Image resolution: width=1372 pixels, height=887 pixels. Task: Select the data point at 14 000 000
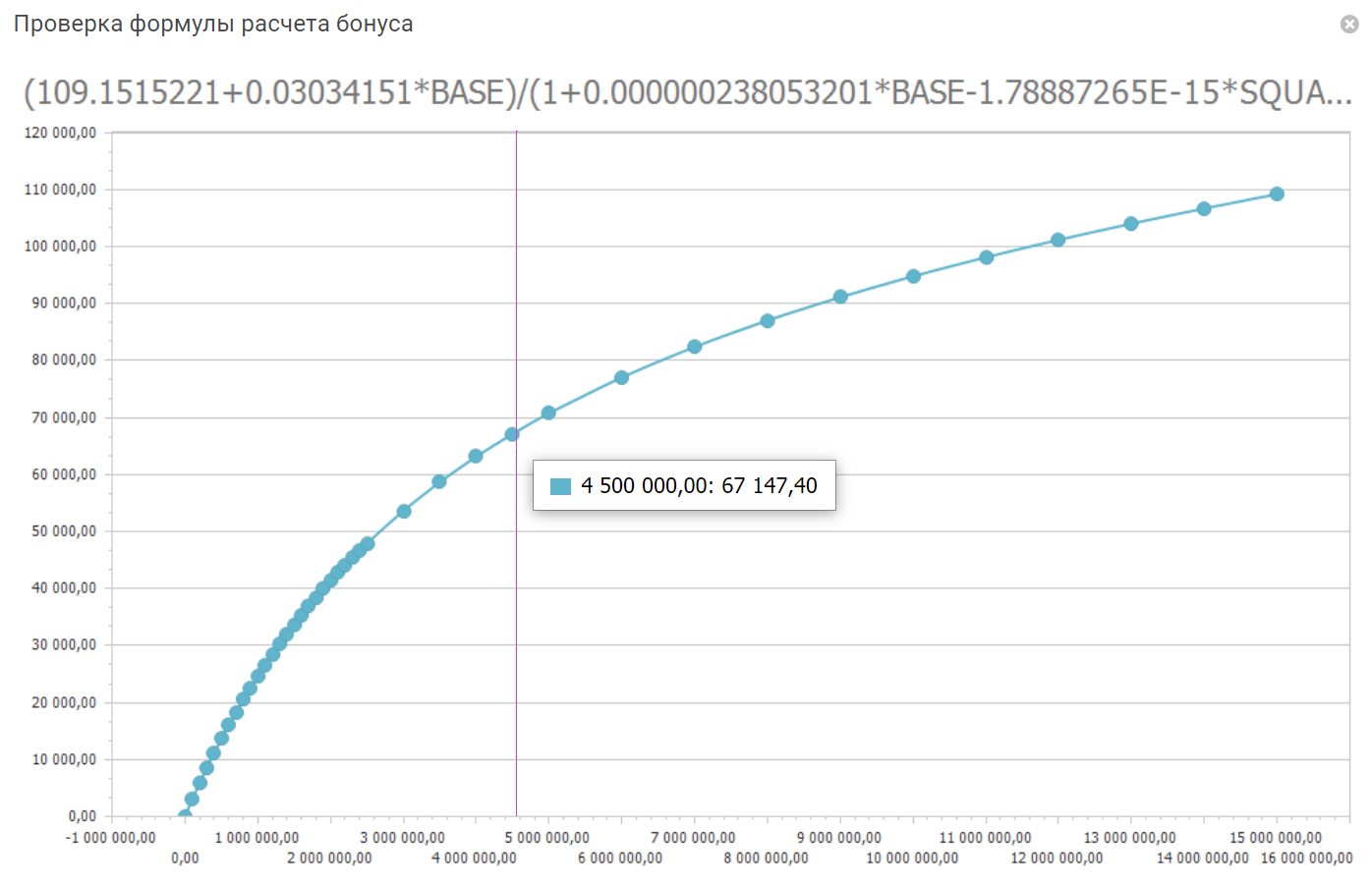tap(1204, 209)
